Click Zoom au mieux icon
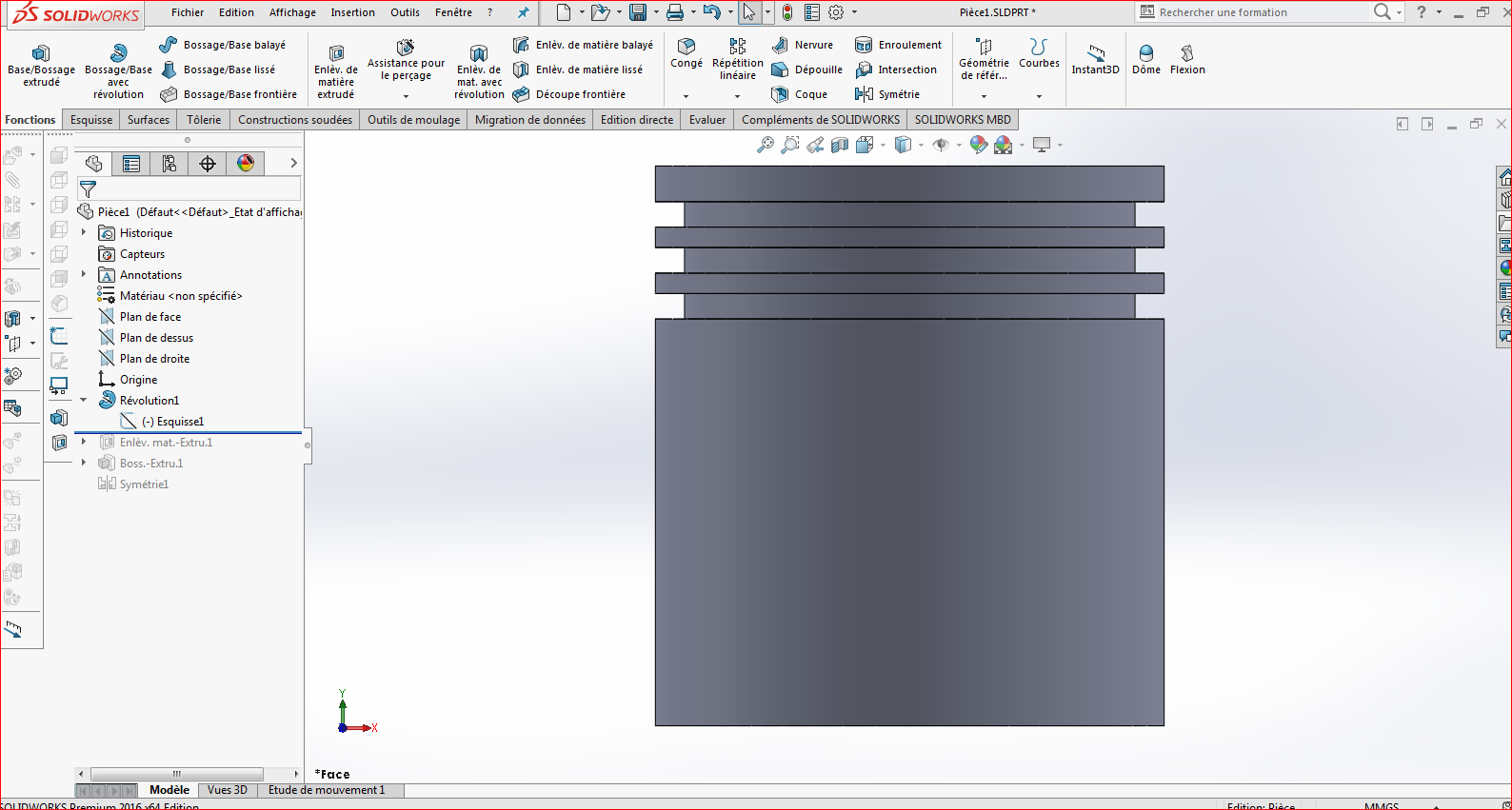 pos(766,145)
